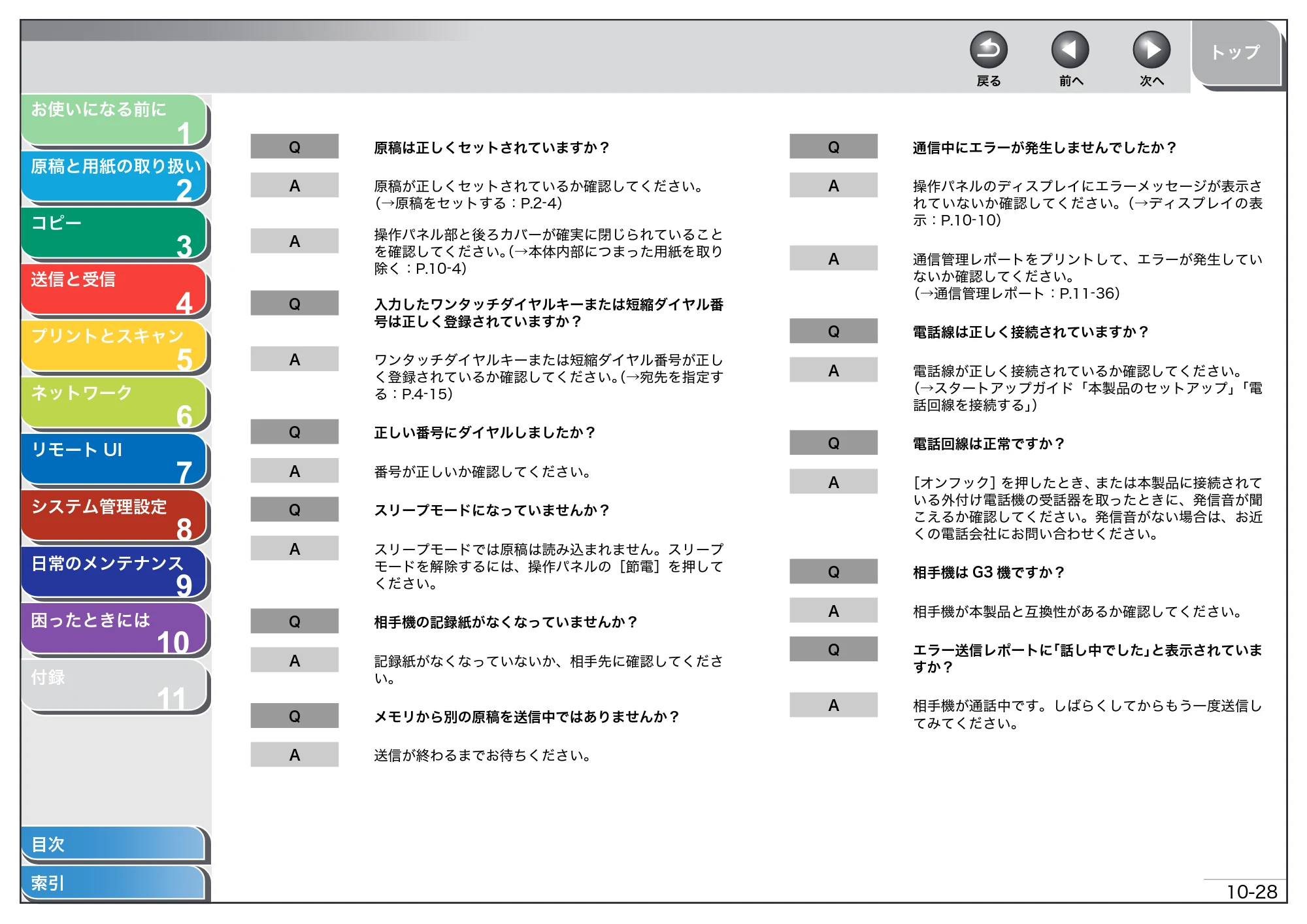Viewport: 1307px width, 924px height.
Task: Click the question 相手機の記録紙がなくなっていませんか？
Action: click(x=506, y=622)
